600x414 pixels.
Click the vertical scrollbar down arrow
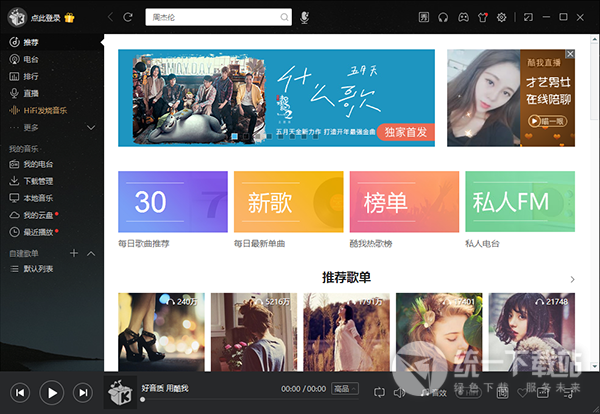[595, 366]
